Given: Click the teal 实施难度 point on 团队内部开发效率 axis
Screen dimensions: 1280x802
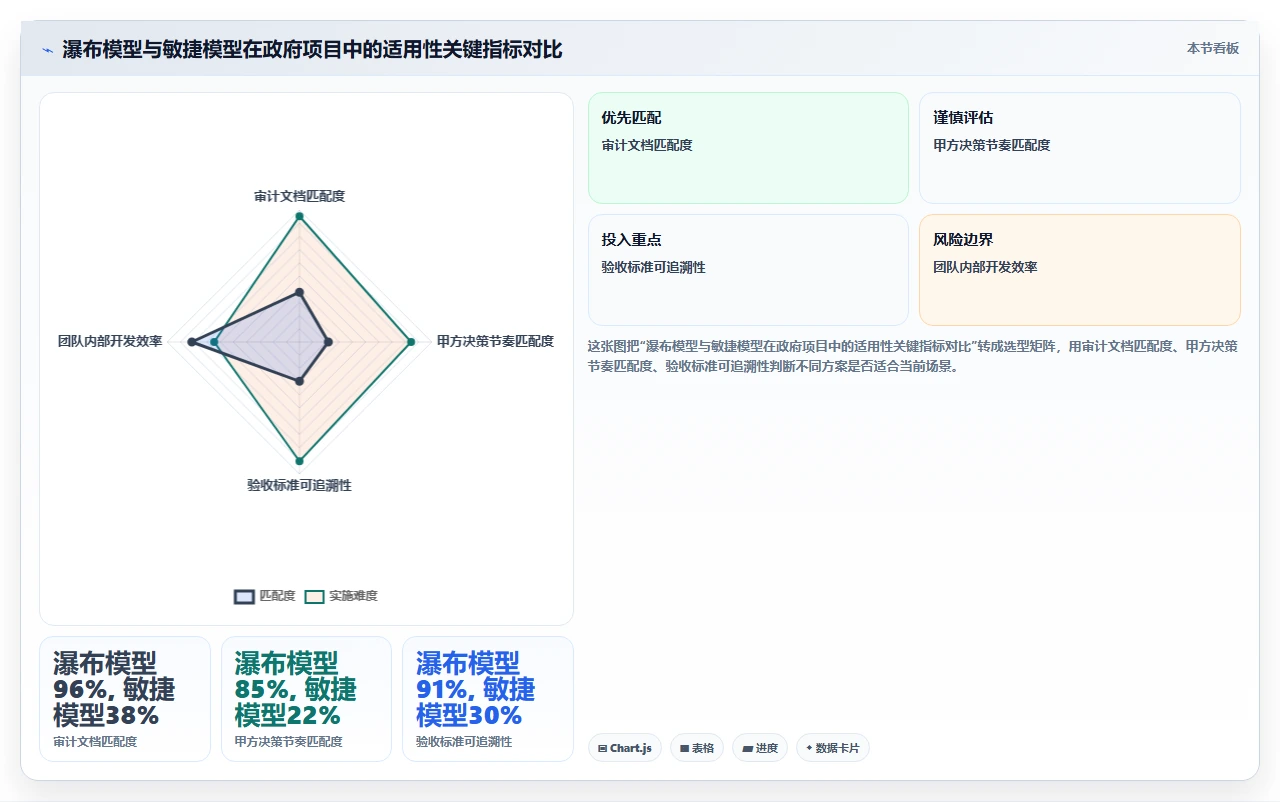Looking at the screenshot, I should pyautogui.click(x=214, y=342).
